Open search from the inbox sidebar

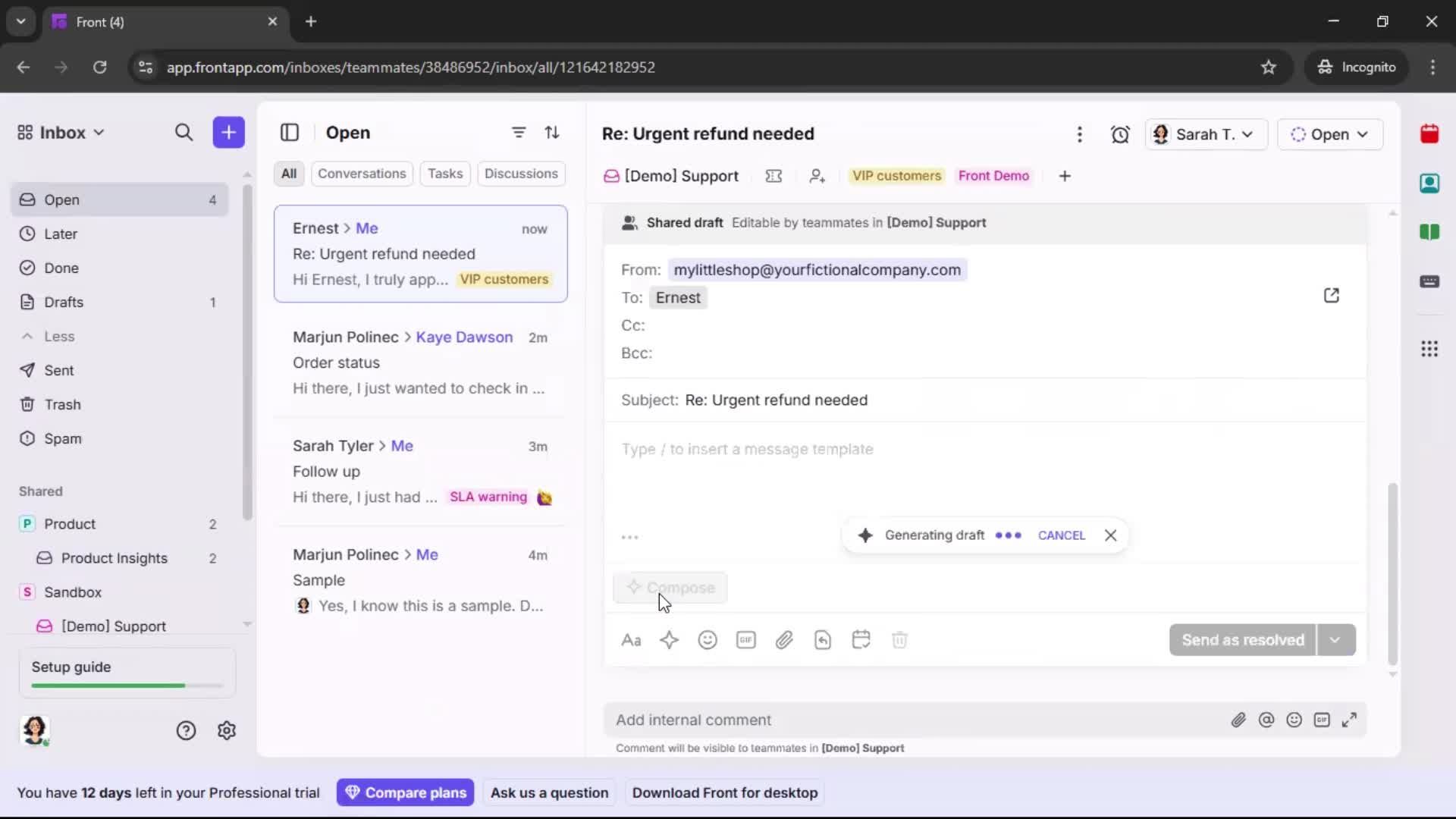click(x=184, y=132)
